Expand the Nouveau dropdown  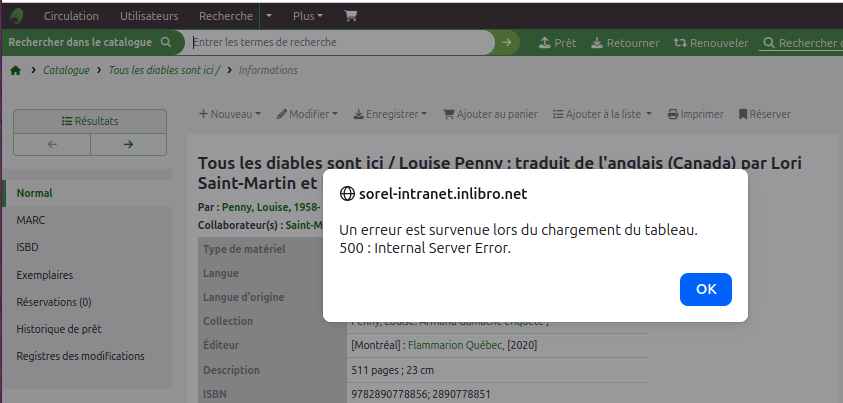tap(230, 114)
